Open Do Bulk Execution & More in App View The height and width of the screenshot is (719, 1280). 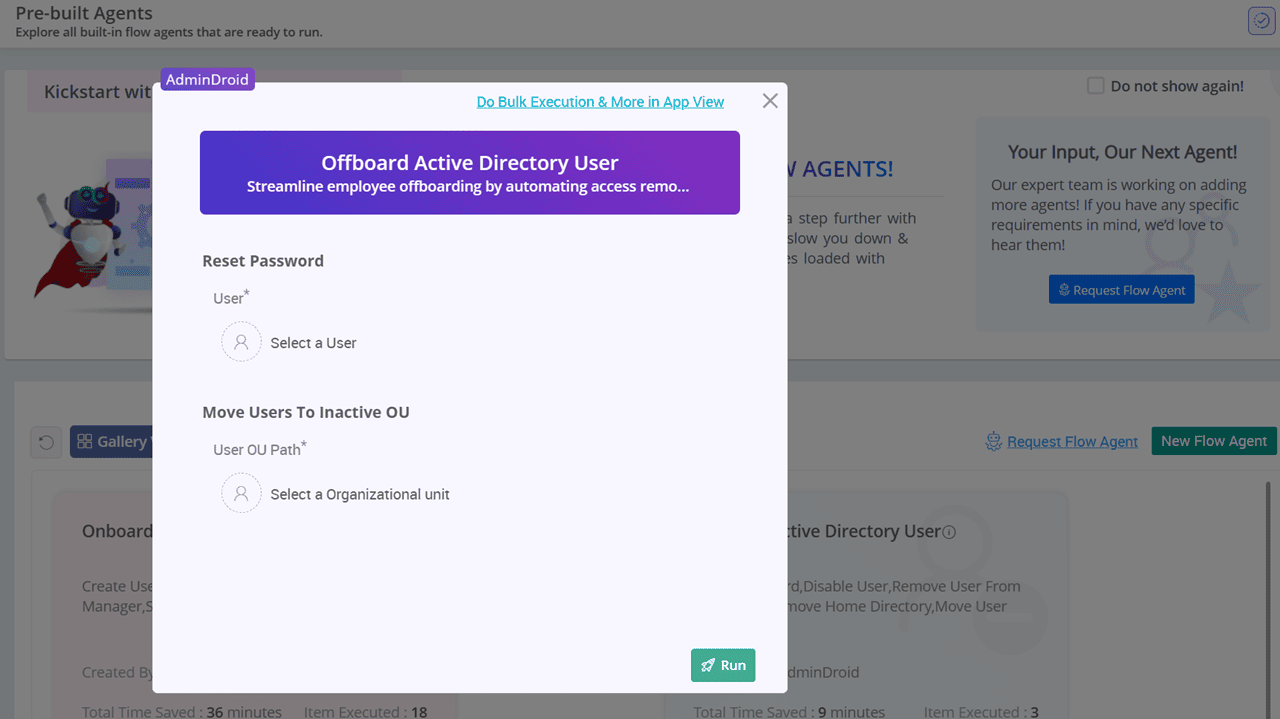click(600, 101)
